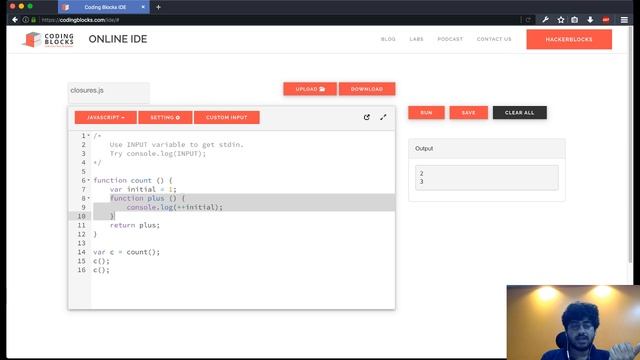Click code line 'var c = count();'
Viewport: 640px width, 360px height.
(x=127, y=252)
